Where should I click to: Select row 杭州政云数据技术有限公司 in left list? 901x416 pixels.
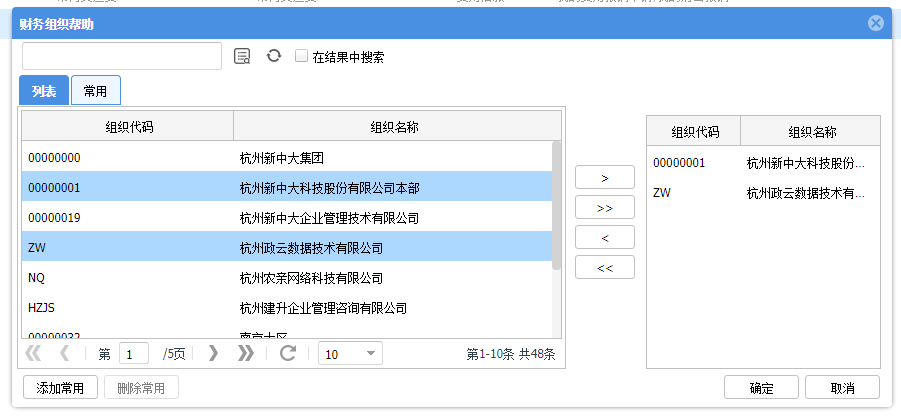[287, 248]
